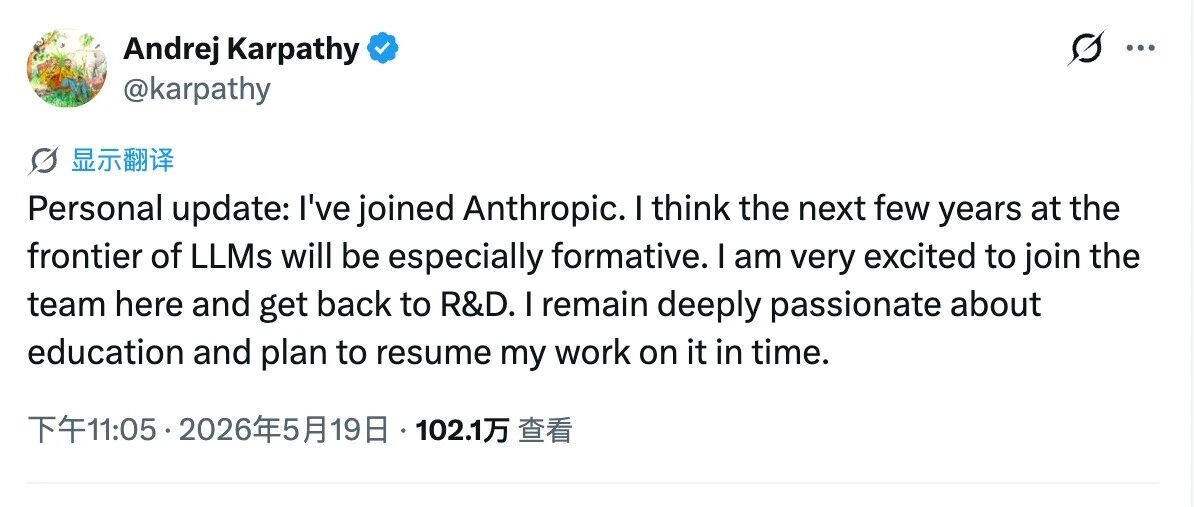
Task: Click the Andrej Karpathy display name
Action: tap(241, 49)
